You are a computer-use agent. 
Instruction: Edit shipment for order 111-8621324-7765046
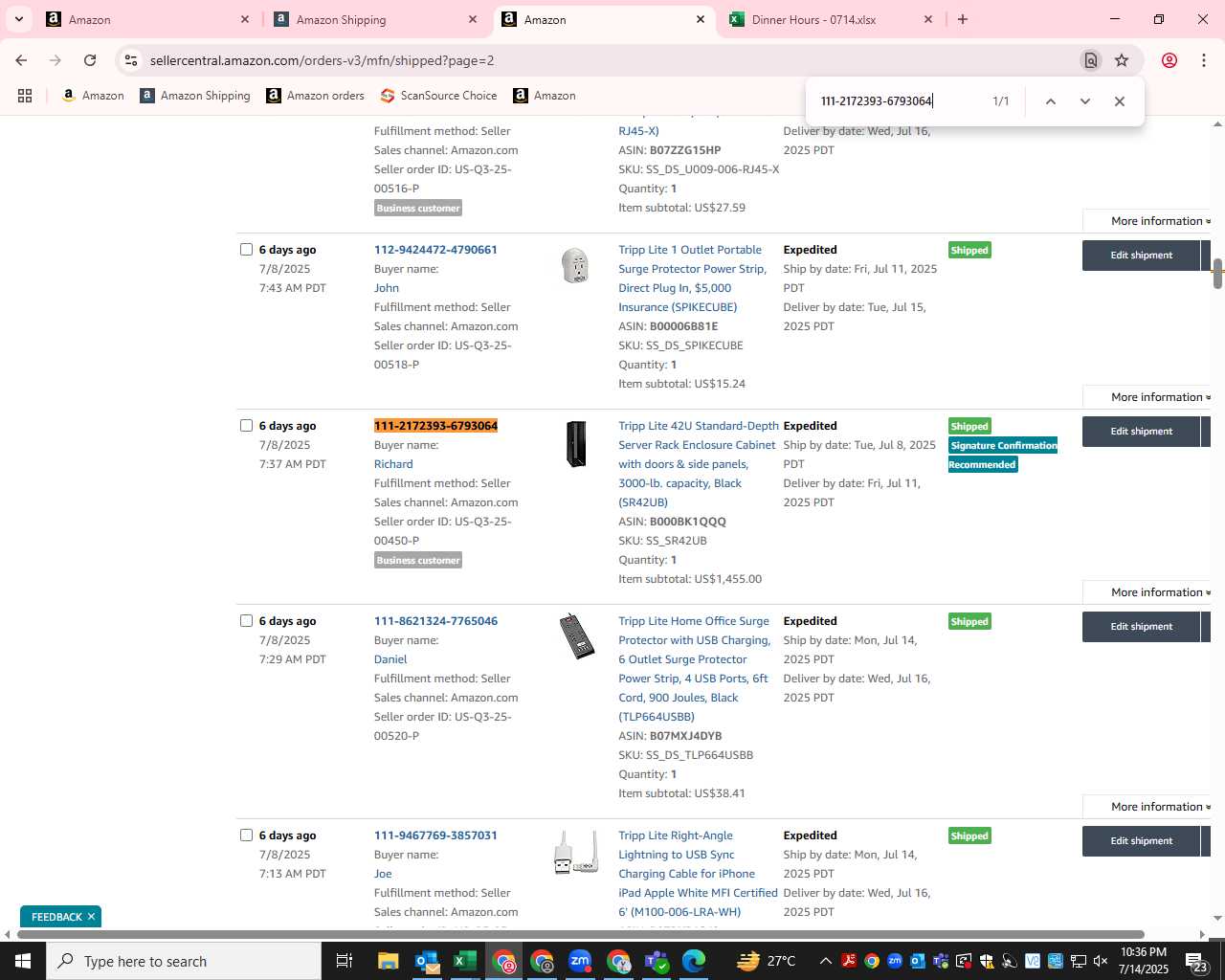(1141, 627)
